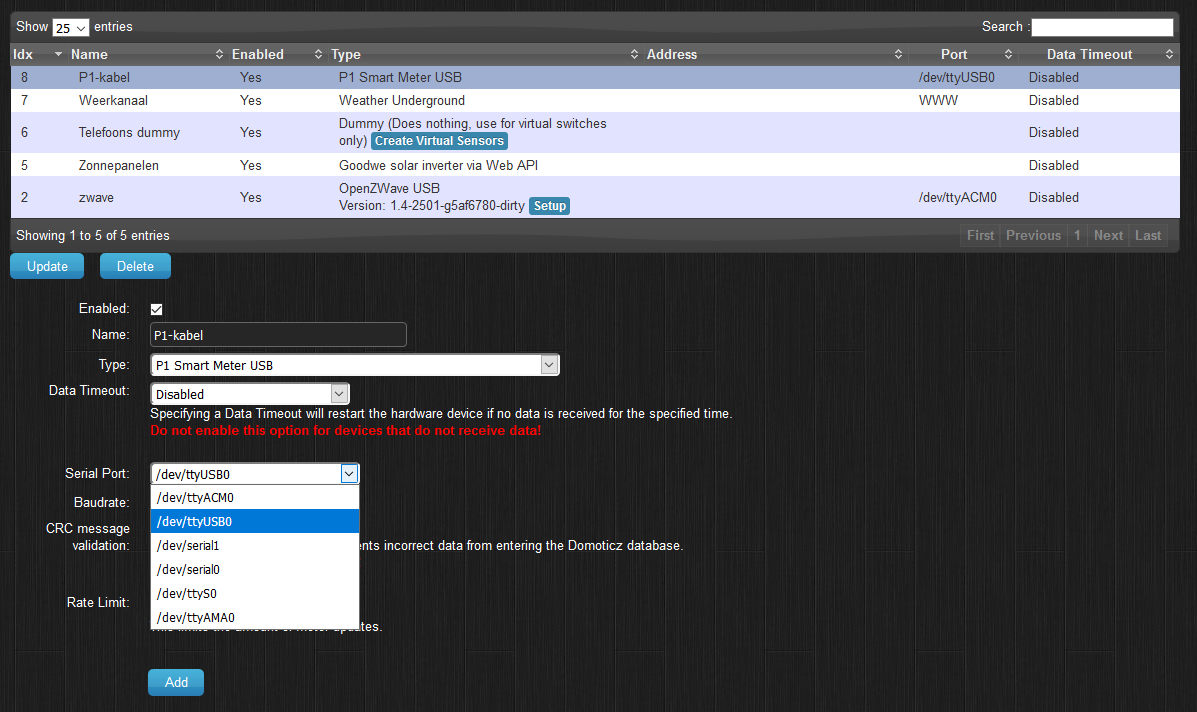Viewport: 1197px width, 712px height.
Task: Open the Type dropdown
Action: [355, 365]
